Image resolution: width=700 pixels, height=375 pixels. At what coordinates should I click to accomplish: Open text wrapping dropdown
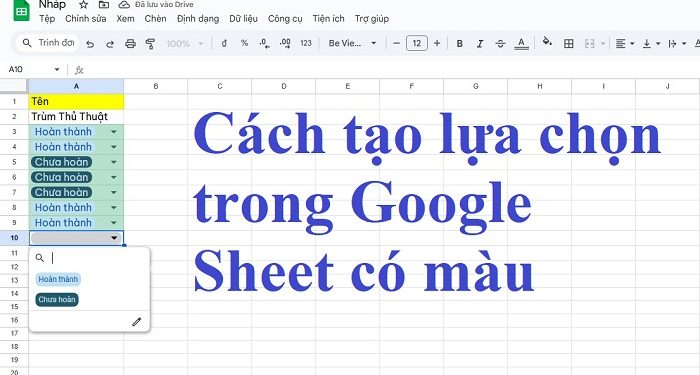click(x=677, y=43)
